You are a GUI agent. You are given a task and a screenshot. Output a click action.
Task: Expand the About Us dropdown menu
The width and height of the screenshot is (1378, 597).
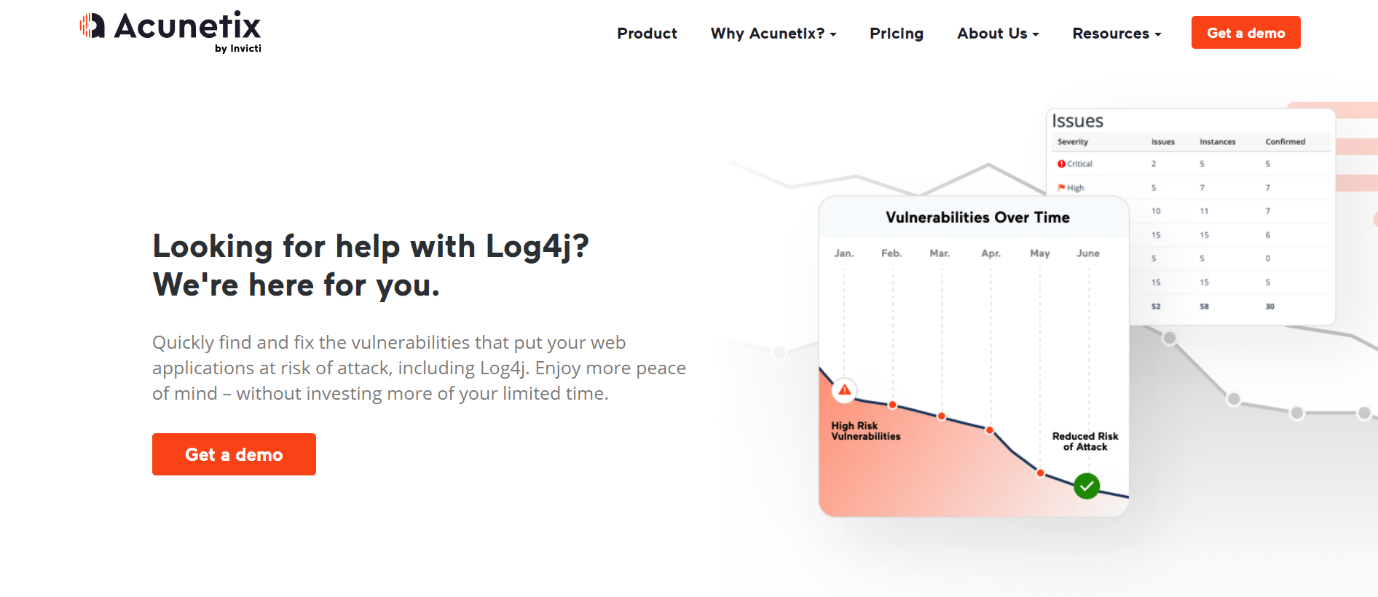coord(998,33)
